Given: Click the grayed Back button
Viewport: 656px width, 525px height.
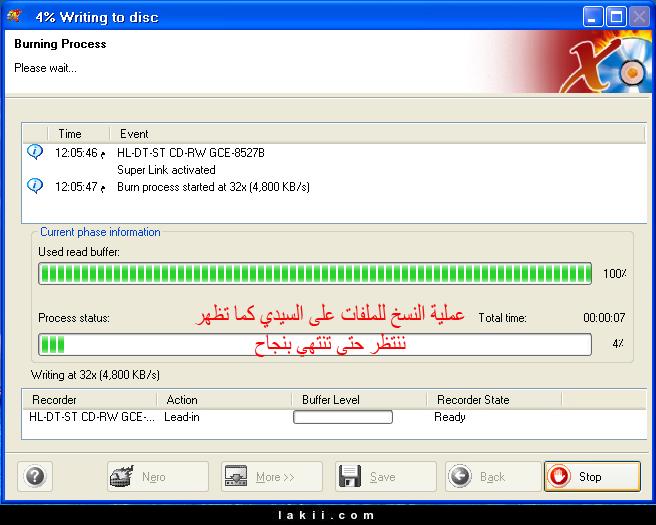Looking at the screenshot, I should 492,476.
